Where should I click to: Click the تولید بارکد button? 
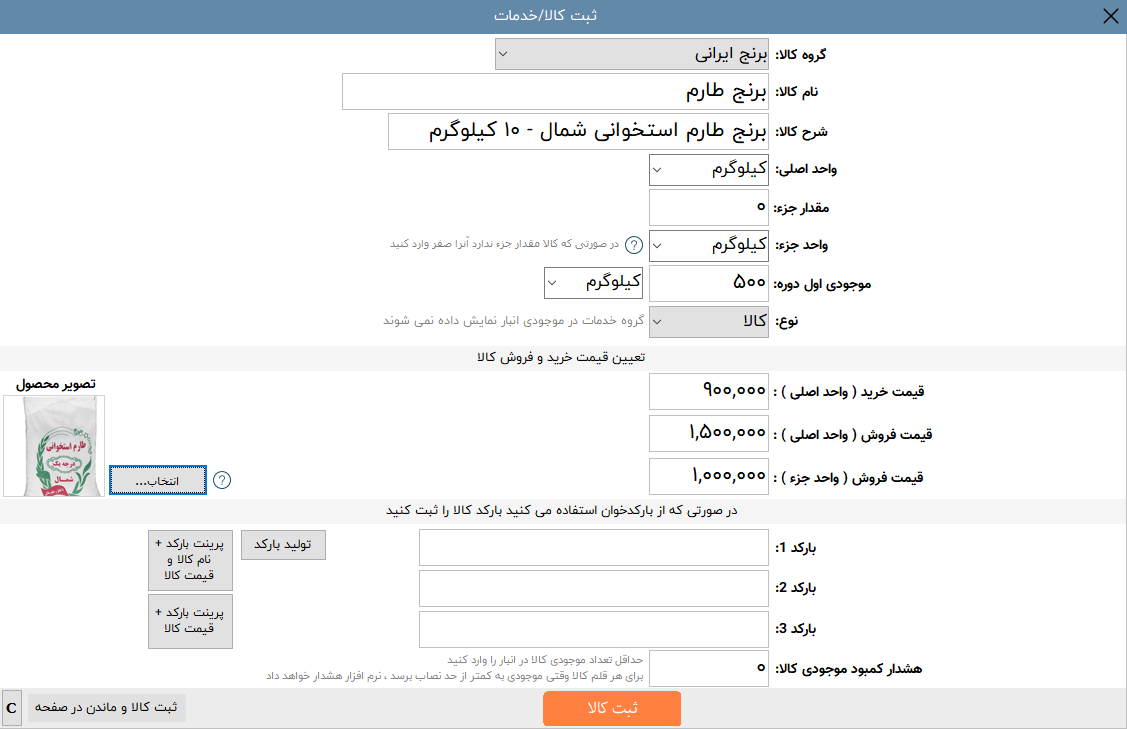[x=283, y=545]
